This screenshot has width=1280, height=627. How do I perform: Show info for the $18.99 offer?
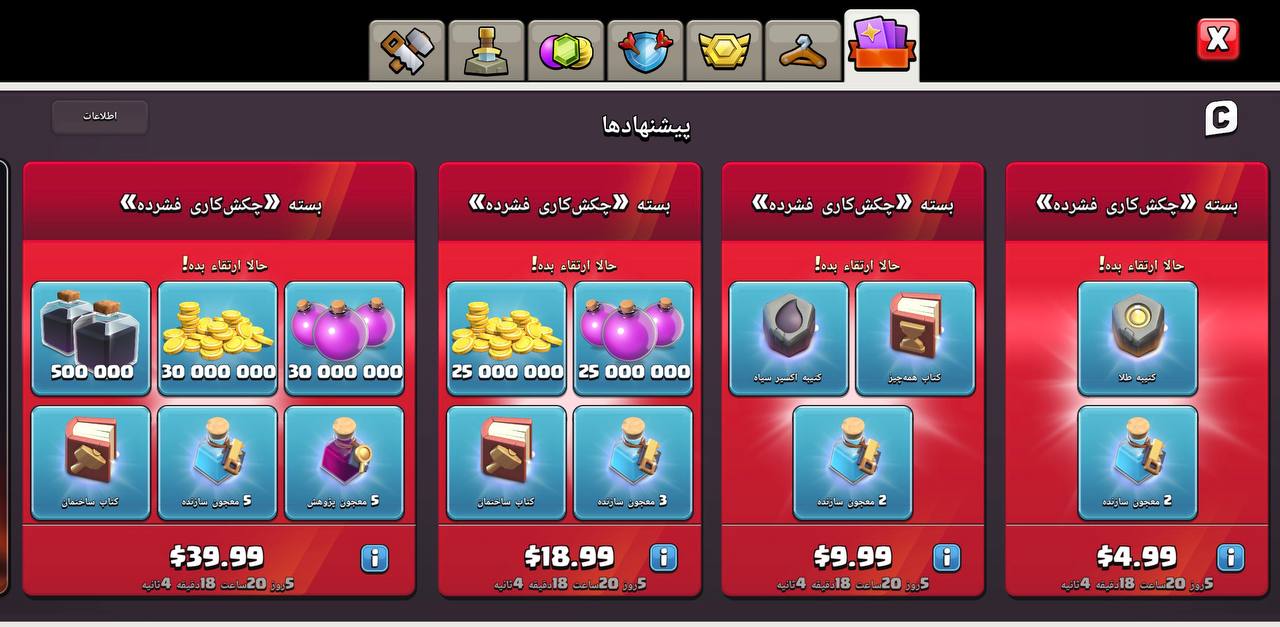coord(663,558)
